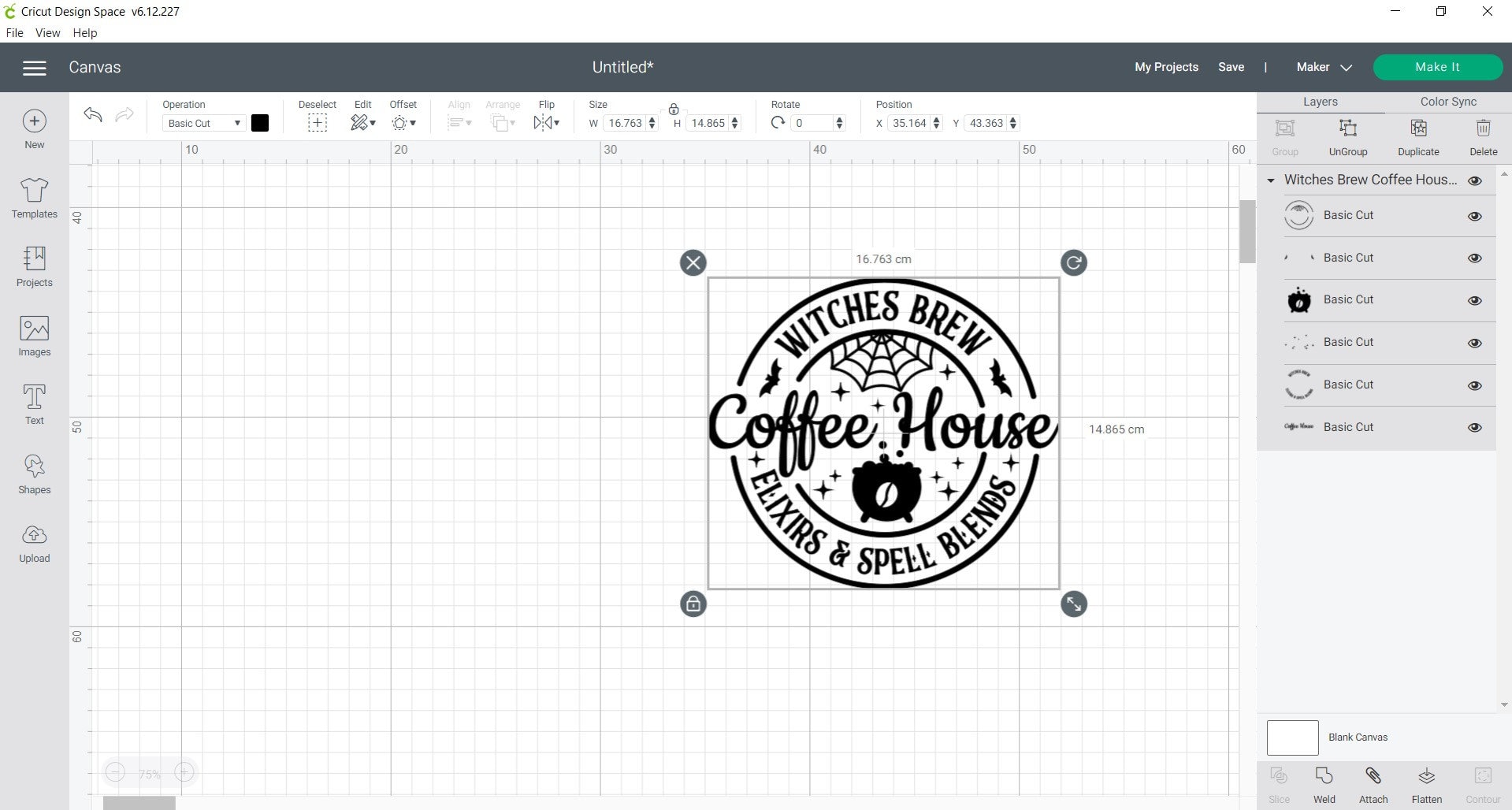Click the black operation color swatch
Image resolution: width=1512 pixels, height=810 pixels.
click(x=260, y=123)
